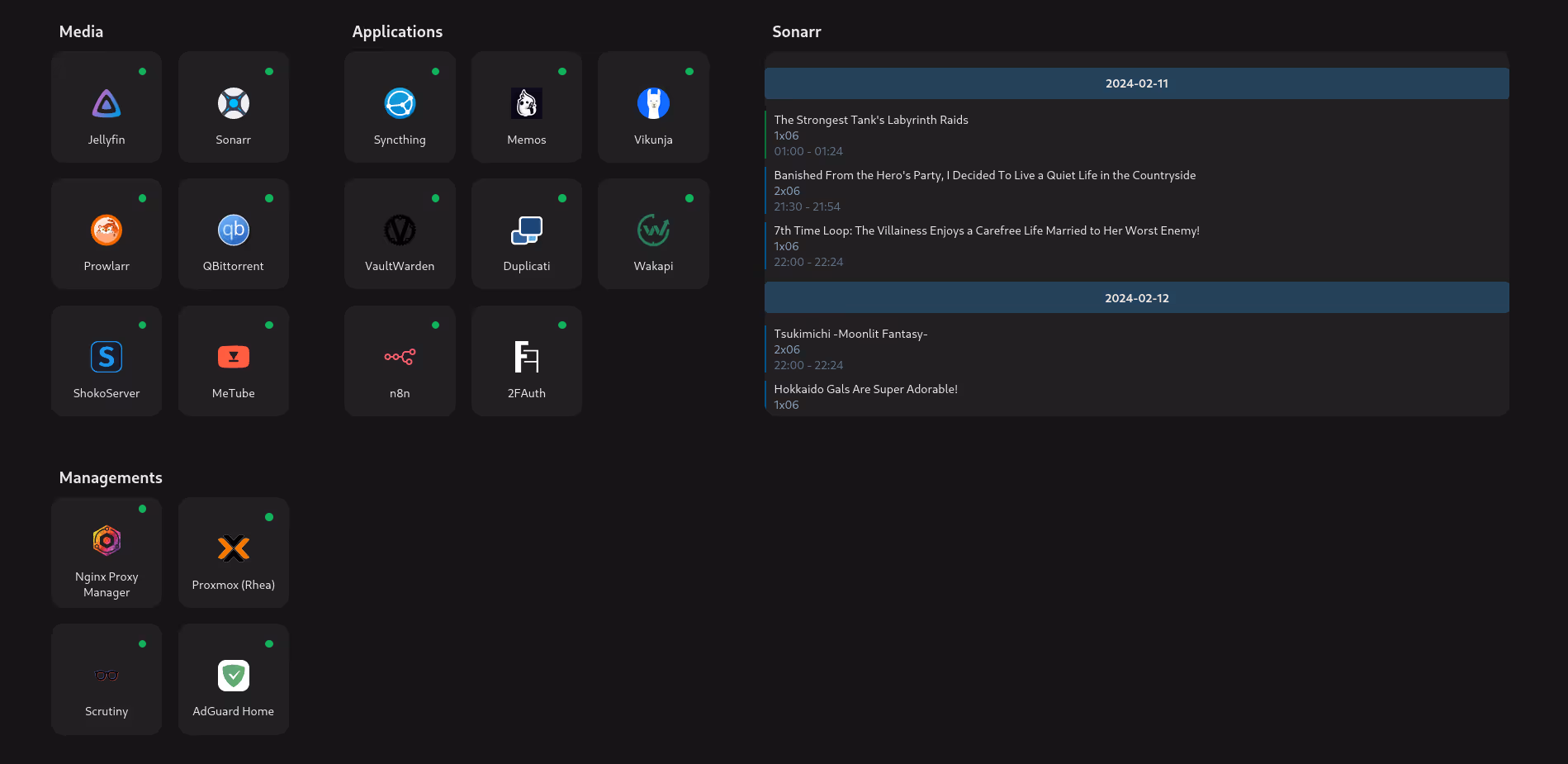Image resolution: width=1568 pixels, height=764 pixels.
Task: Open the Sonarr app icon
Action: (234, 103)
